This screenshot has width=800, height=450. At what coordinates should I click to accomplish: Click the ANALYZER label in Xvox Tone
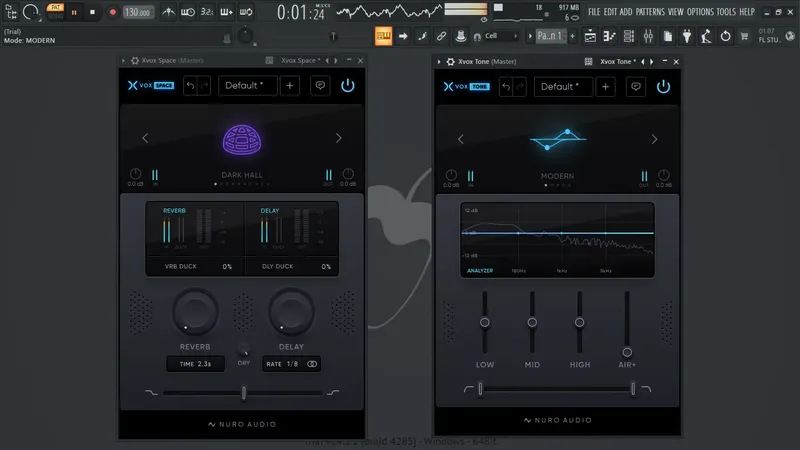pos(480,270)
